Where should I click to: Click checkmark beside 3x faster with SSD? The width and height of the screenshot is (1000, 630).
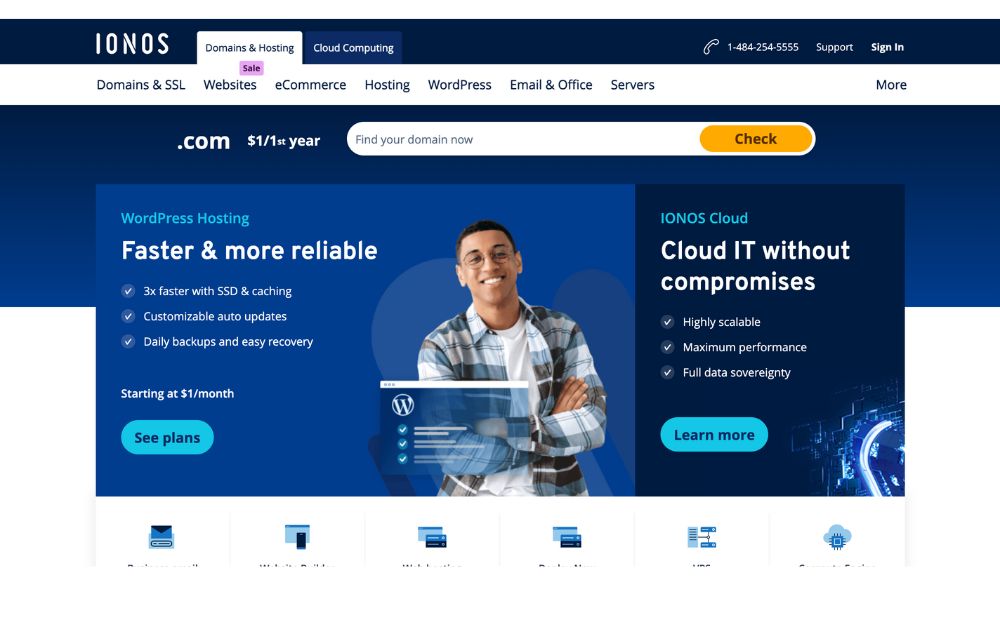[x=128, y=291]
